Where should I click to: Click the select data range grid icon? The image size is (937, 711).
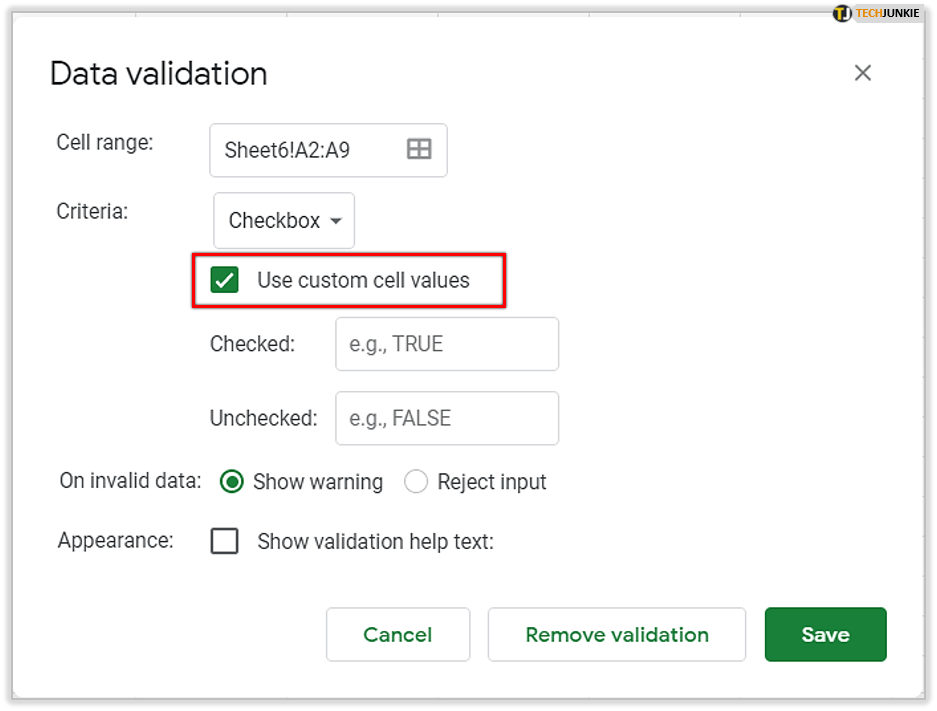(419, 150)
